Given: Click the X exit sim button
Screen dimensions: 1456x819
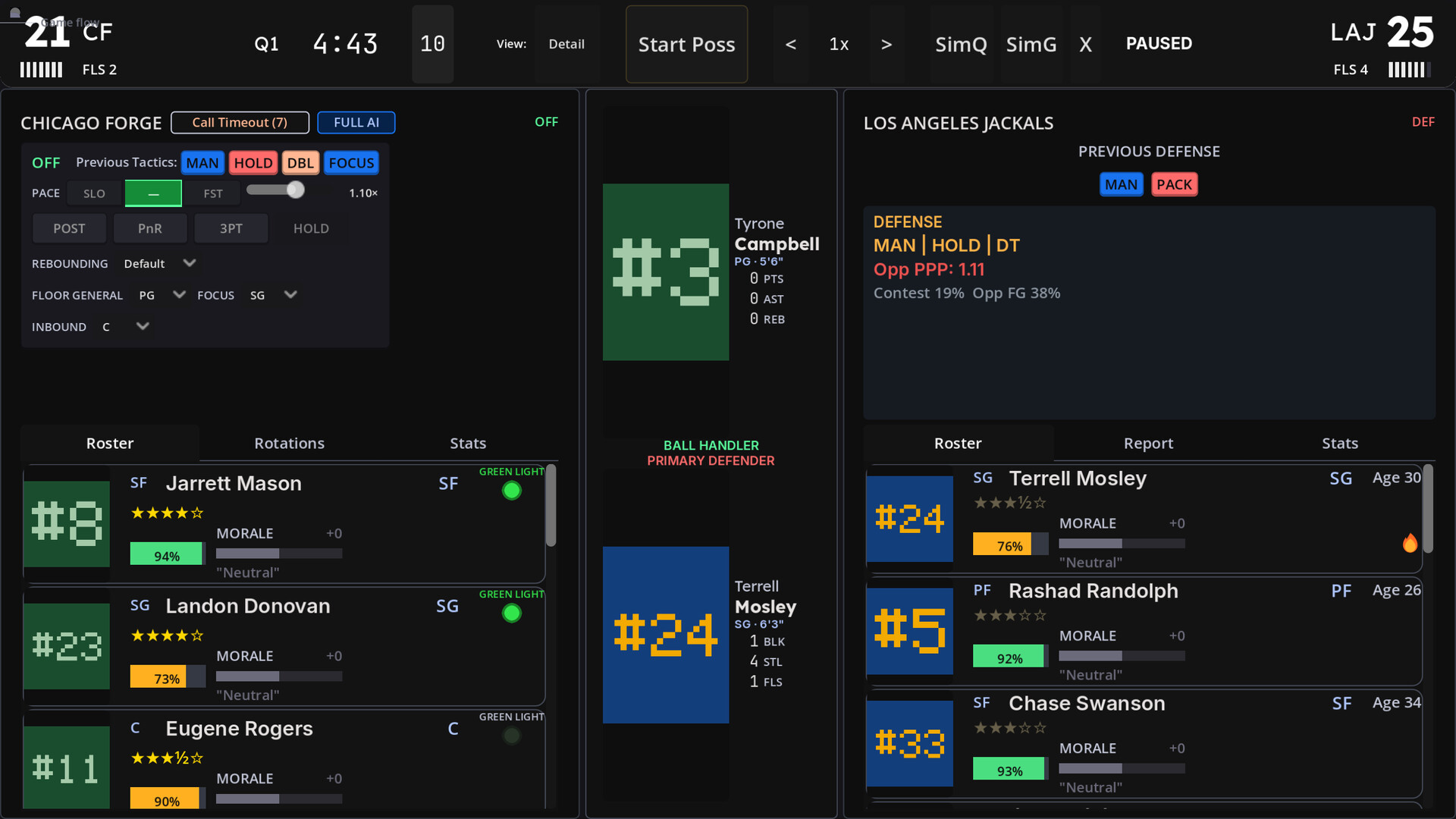Looking at the screenshot, I should click(1085, 45).
